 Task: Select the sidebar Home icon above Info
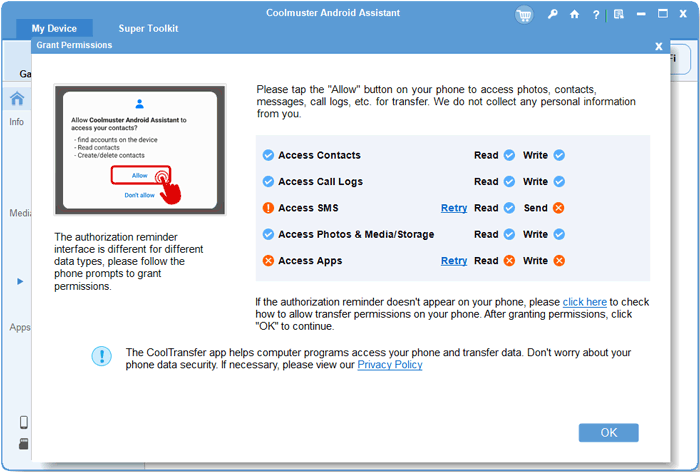[x=17, y=98]
